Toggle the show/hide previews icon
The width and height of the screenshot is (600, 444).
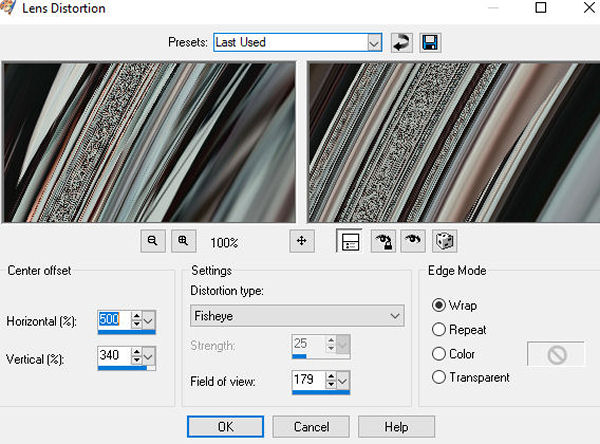click(x=349, y=241)
